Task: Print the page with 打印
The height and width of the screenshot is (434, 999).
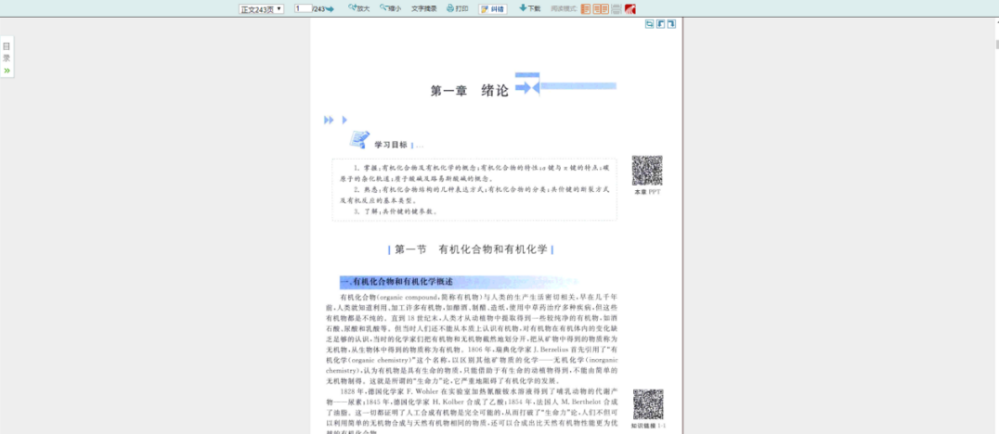Action: click(457, 8)
